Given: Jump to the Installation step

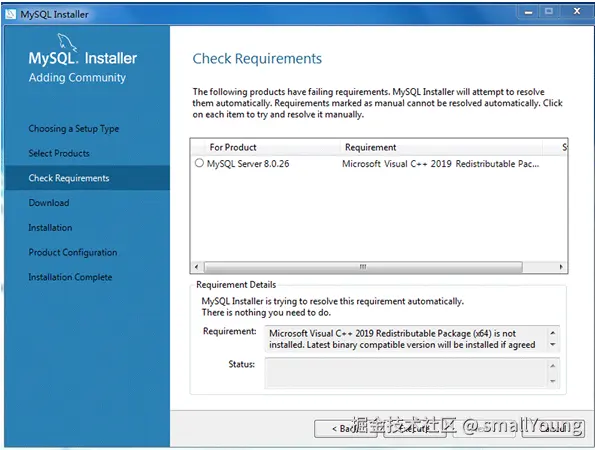Looking at the screenshot, I should [50, 228].
